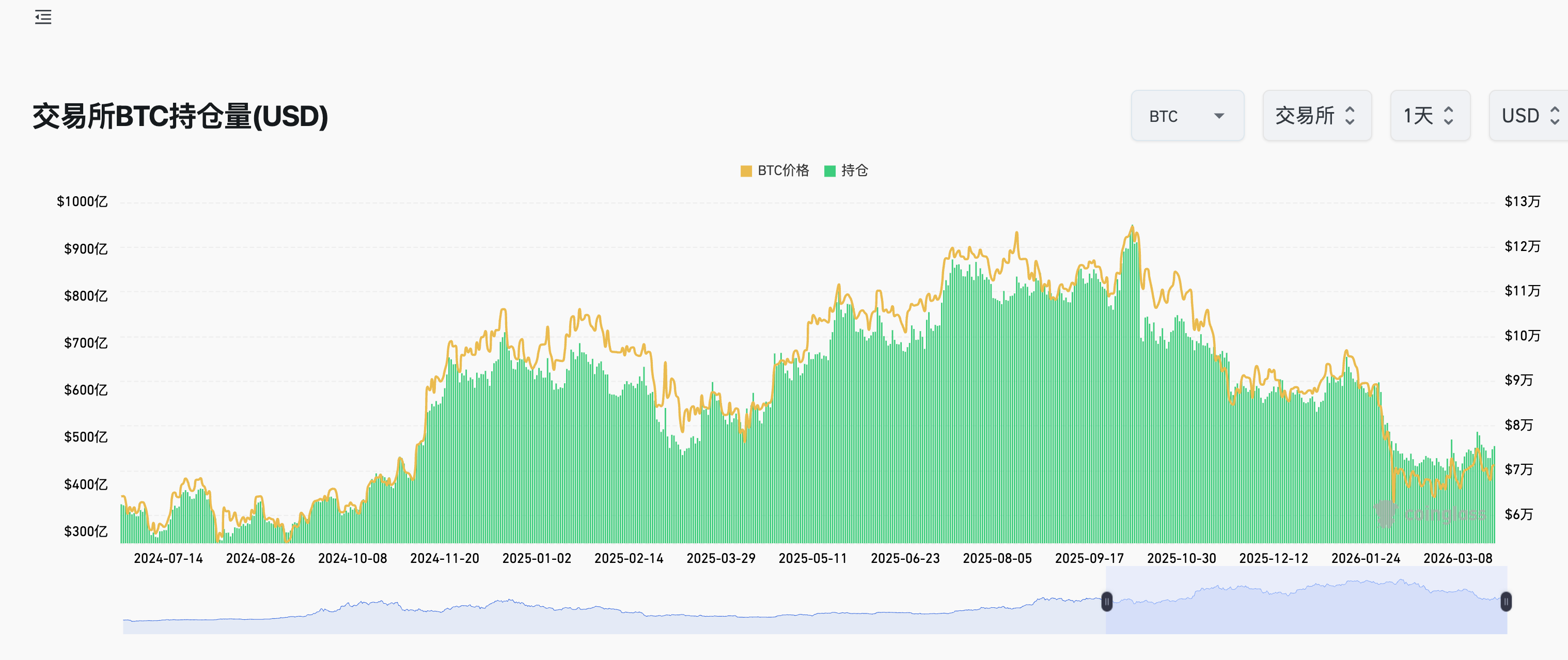The height and width of the screenshot is (660, 1568).
Task: Click the yellow BTC价格 color swatch
Action: pos(746,171)
